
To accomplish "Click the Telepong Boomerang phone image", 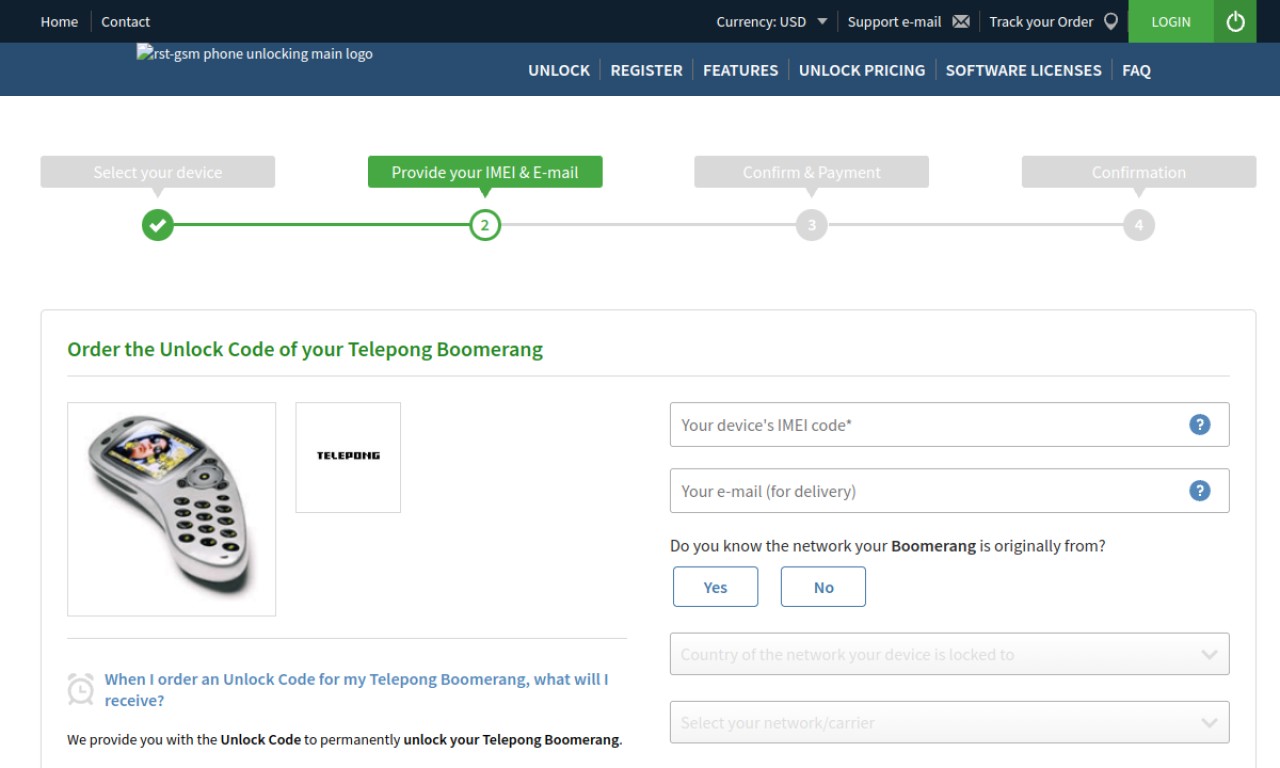I will (171, 509).
